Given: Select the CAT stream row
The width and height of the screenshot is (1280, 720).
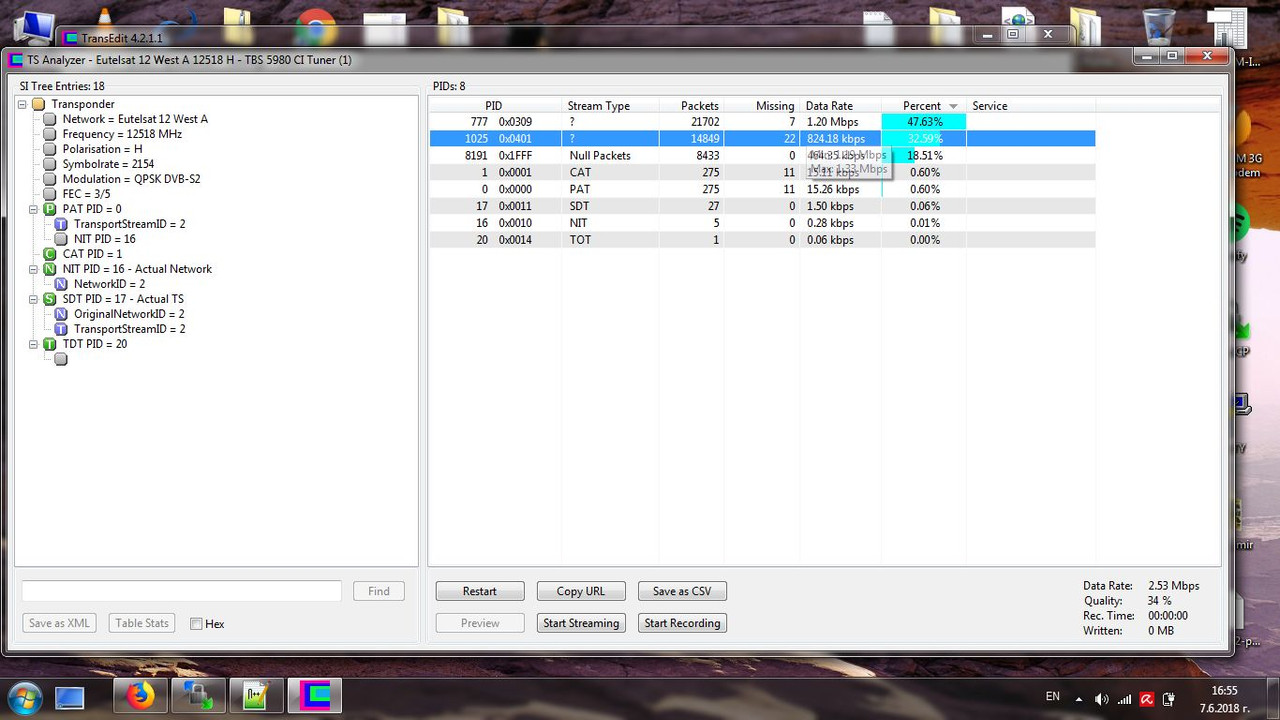Looking at the screenshot, I should [762, 172].
